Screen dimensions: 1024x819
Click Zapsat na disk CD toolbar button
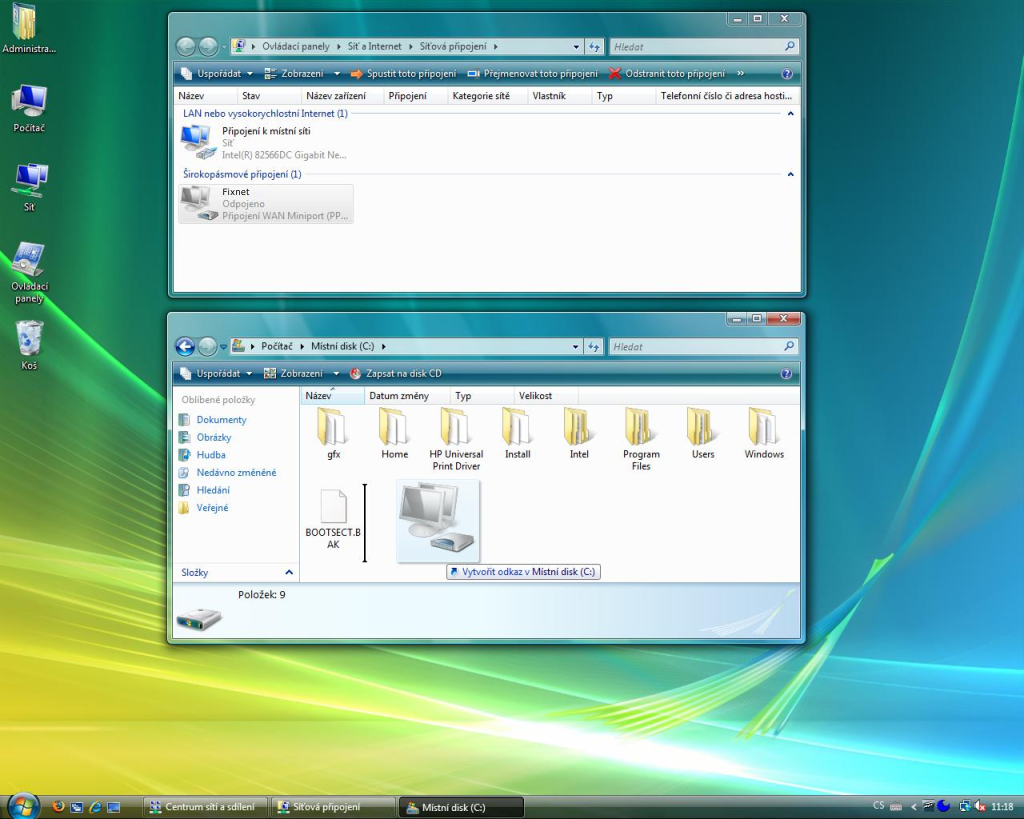tap(396, 374)
